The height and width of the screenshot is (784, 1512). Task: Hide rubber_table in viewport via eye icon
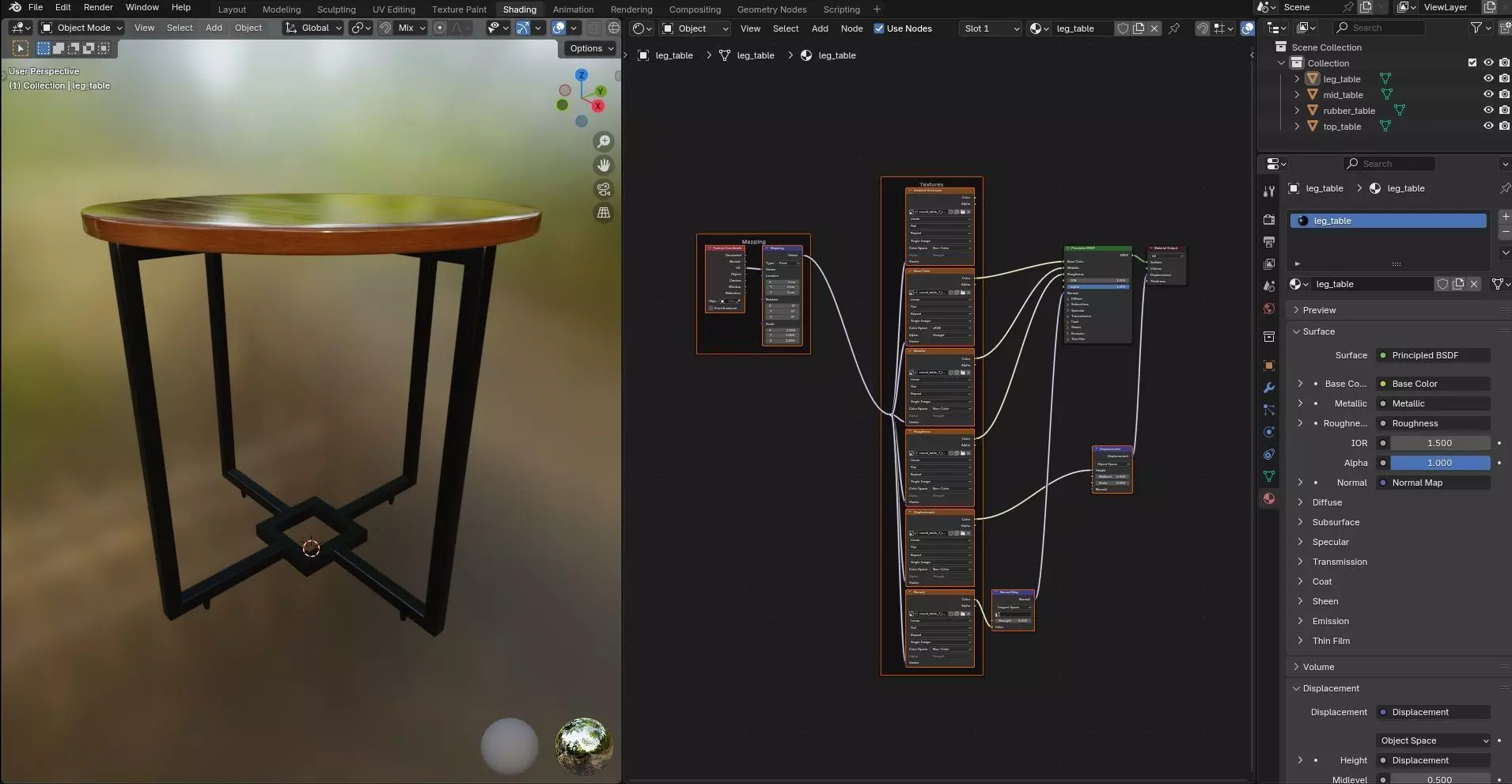[1488, 110]
